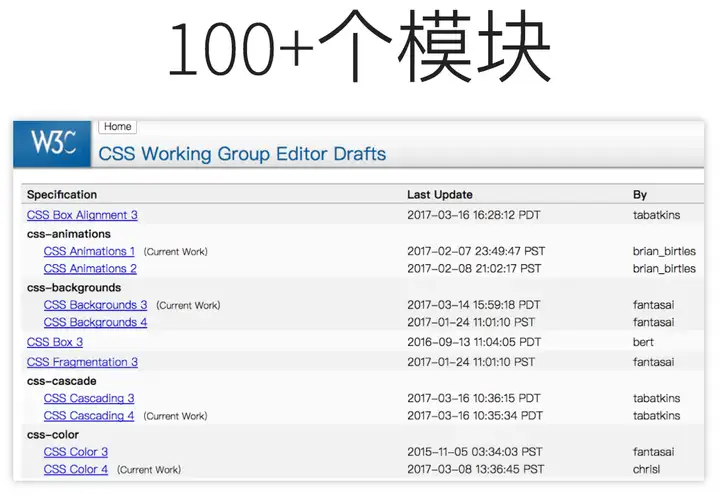Viewport: 720px width, 496px height.
Task: Click author chrisl in CSS Color 4 row
Action: [647, 469]
